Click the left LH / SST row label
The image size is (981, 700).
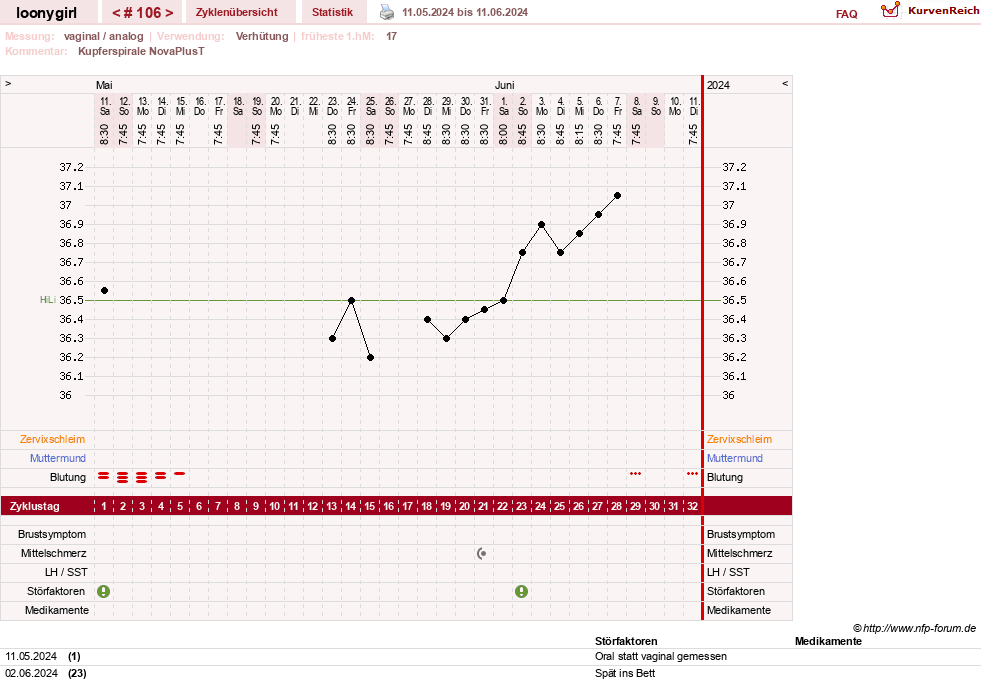pyautogui.click(x=66, y=572)
